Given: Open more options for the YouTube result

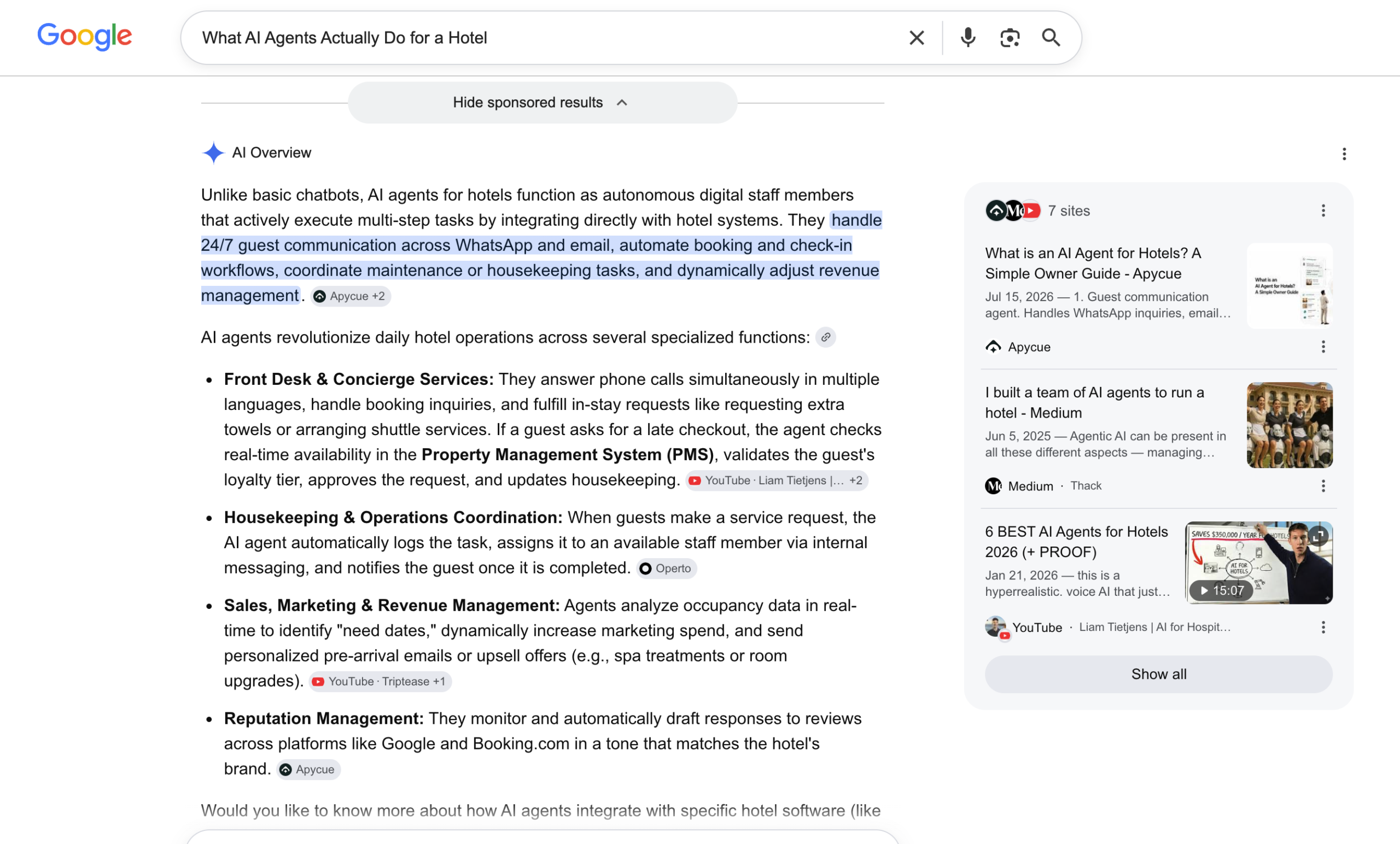Looking at the screenshot, I should (x=1323, y=628).
